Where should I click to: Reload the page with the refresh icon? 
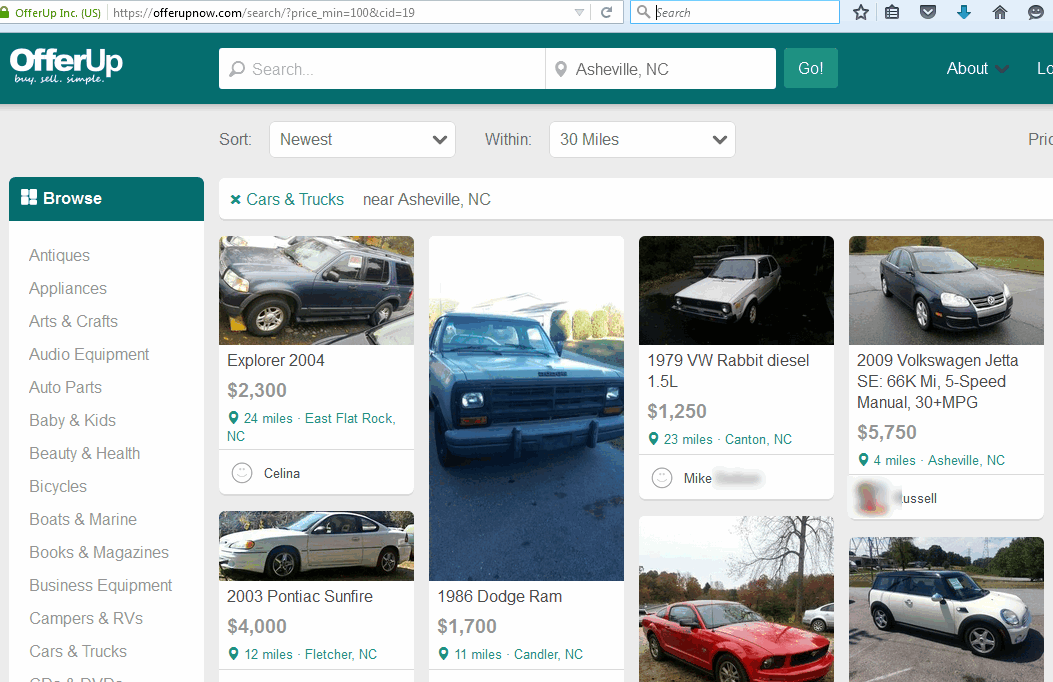pos(606,12)
